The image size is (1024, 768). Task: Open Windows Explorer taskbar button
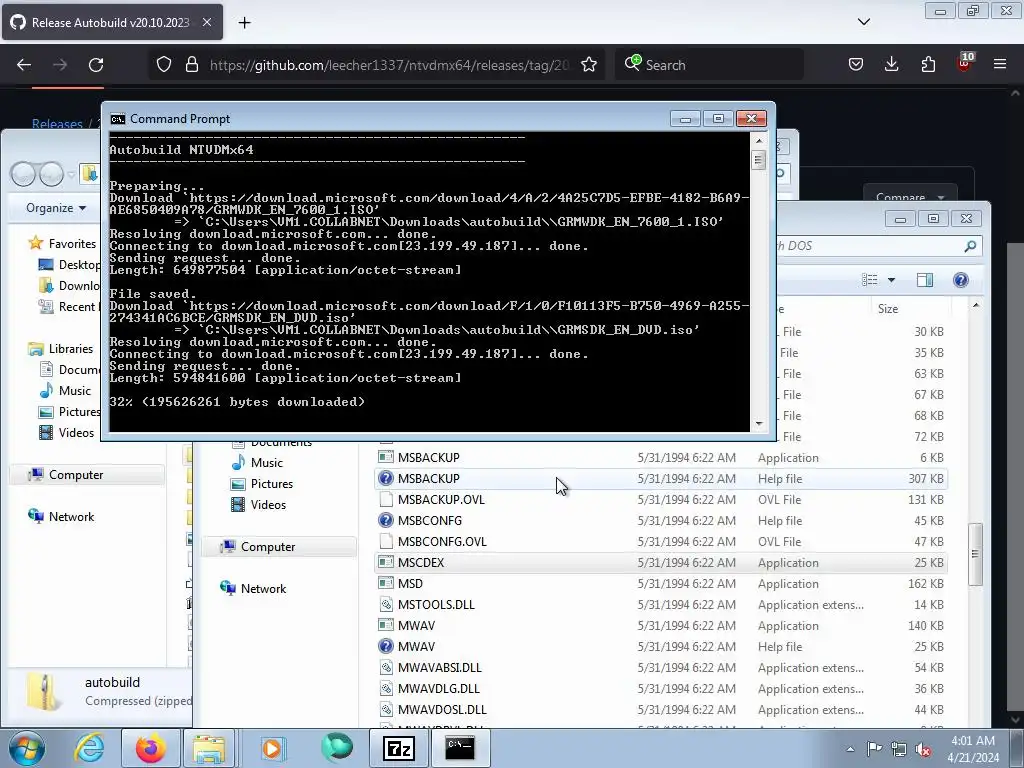[209, 748]
